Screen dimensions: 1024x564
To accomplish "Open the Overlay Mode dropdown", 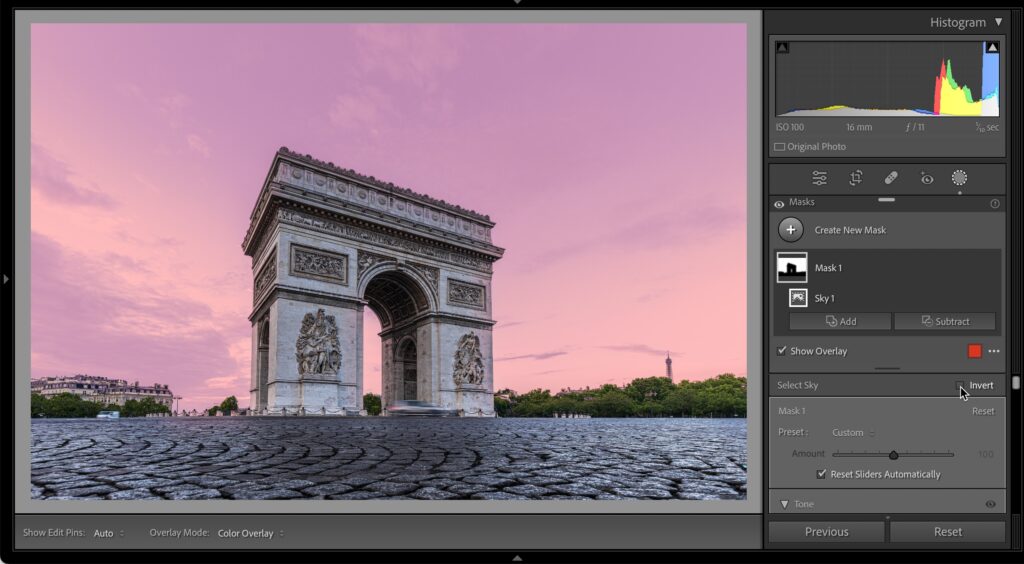I will pos(250,533).
